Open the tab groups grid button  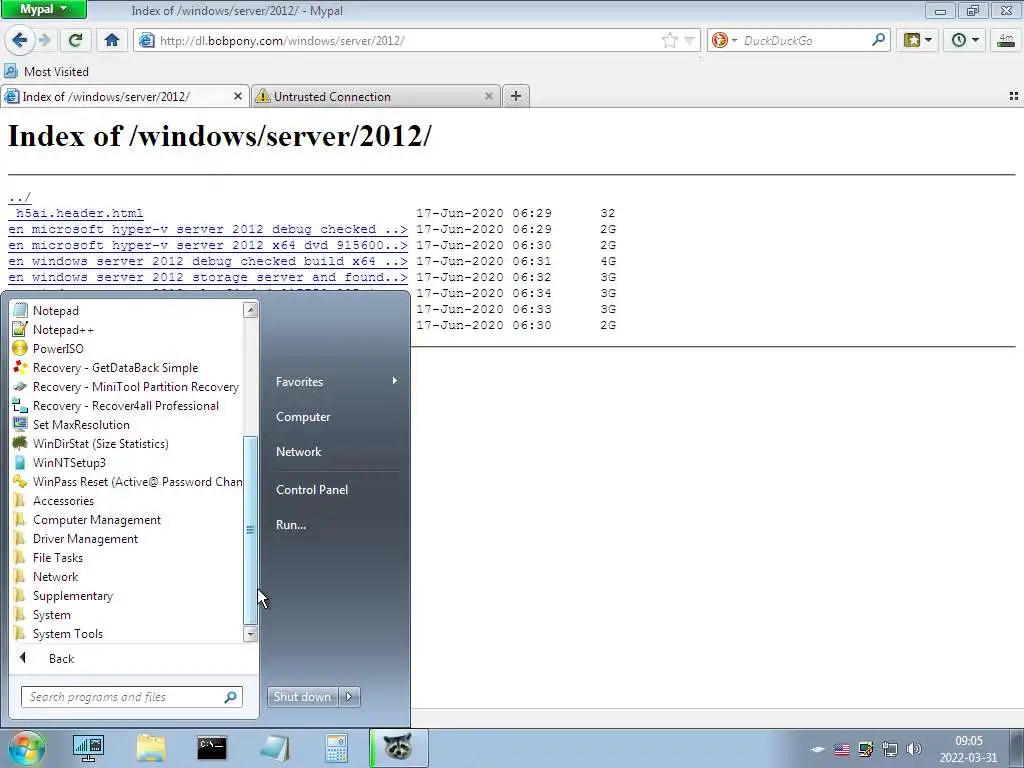[x=1014, y=96]
